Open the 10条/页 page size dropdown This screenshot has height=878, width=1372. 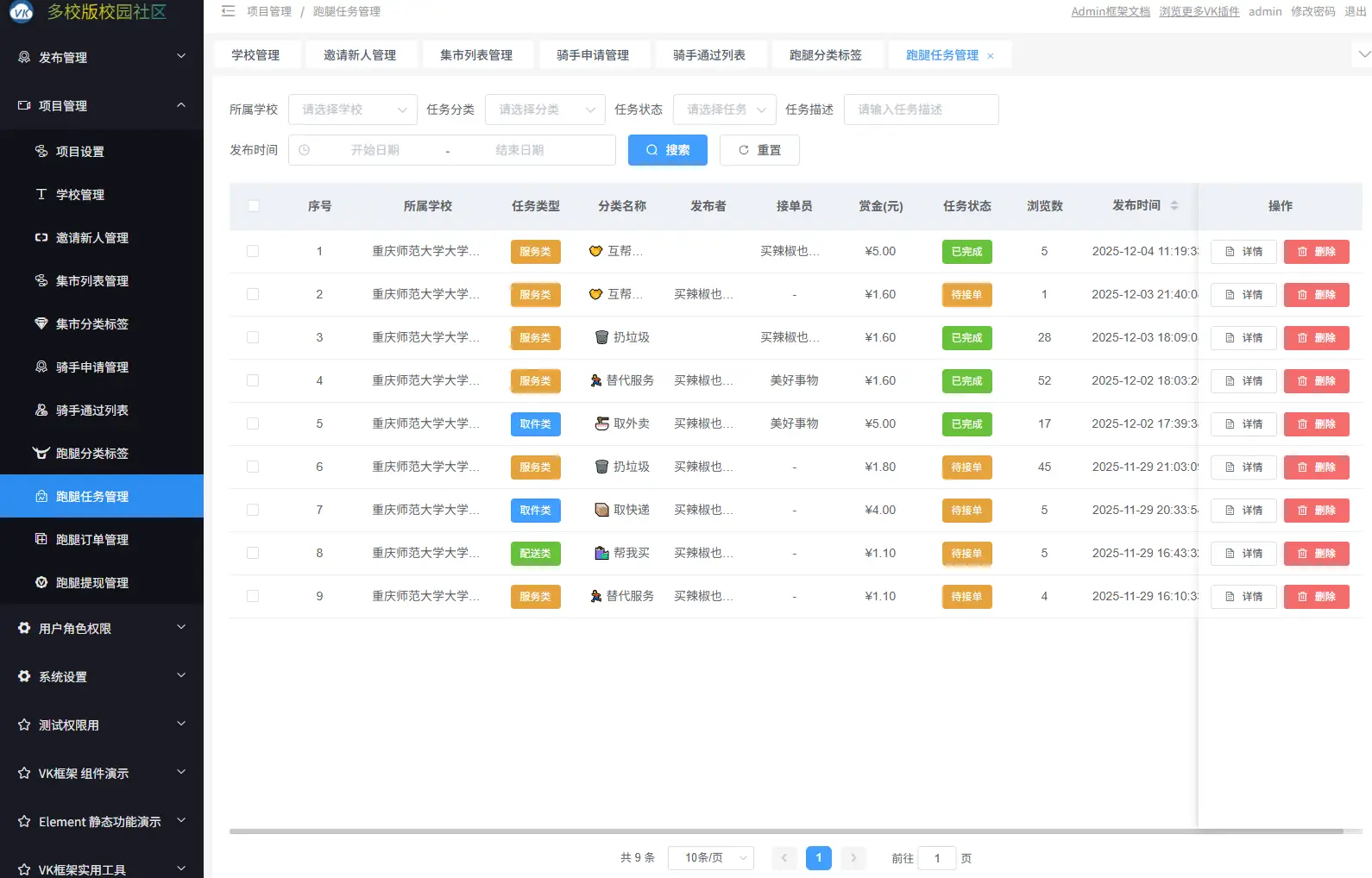point(710,858)
